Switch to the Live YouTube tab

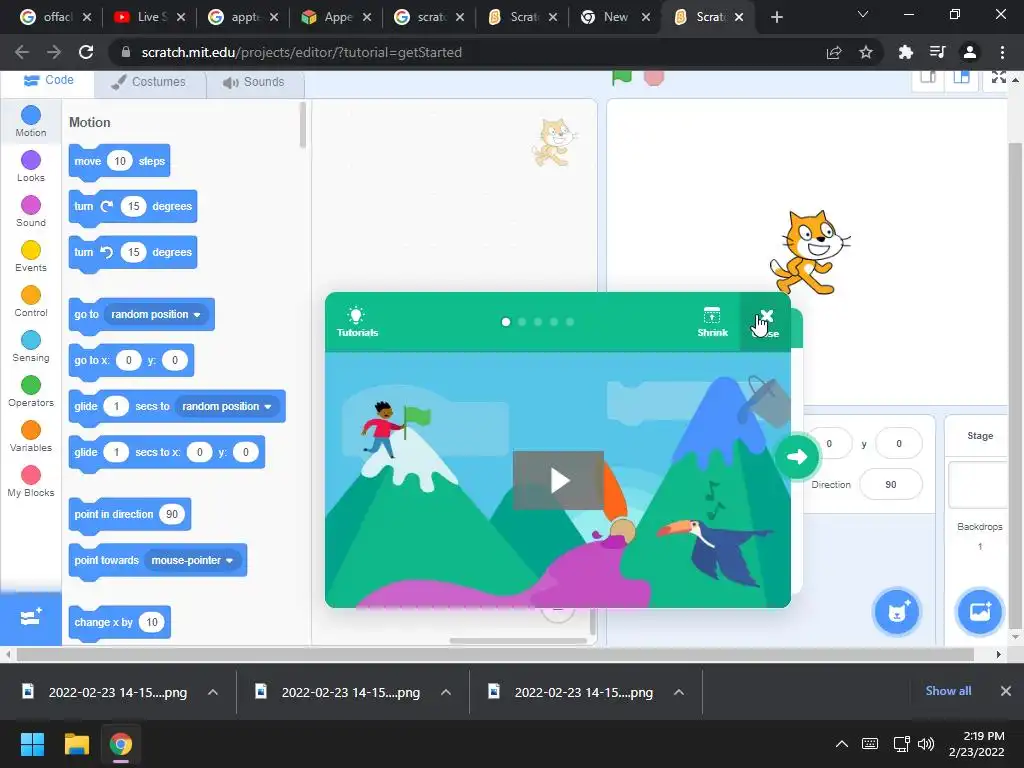coord(150,17)
